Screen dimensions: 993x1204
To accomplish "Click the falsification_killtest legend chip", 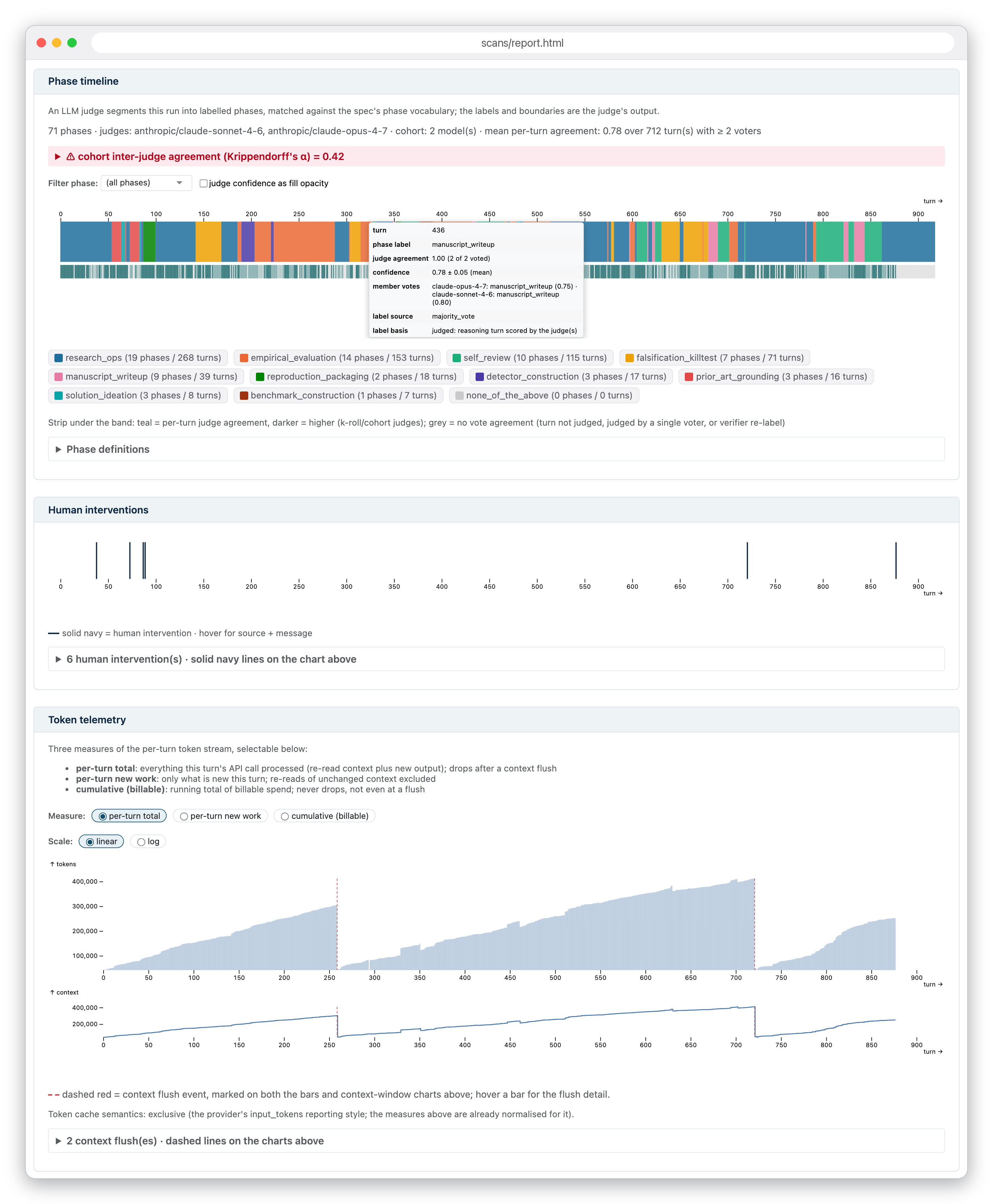I will [714, 358].
